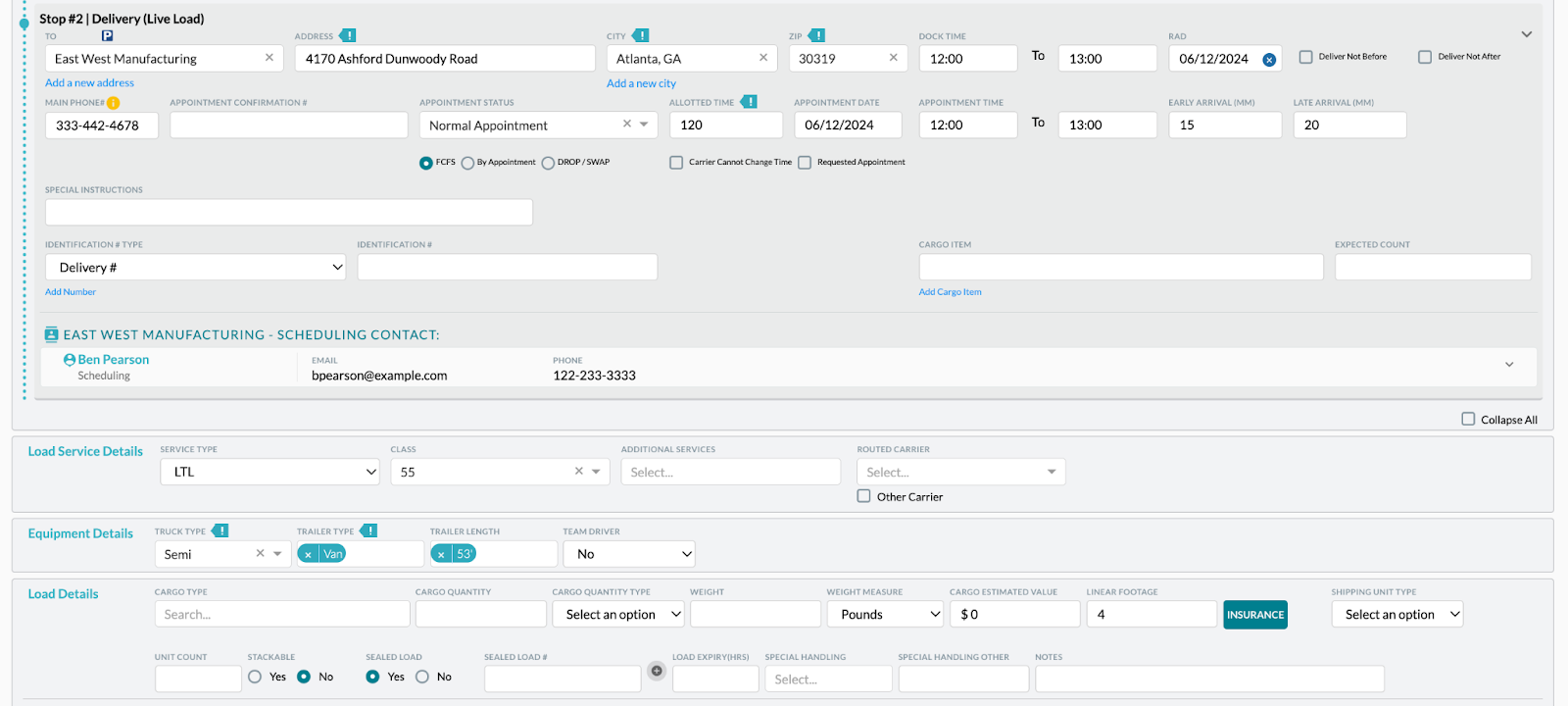Screen dimensions: 1568x706
Task: Click the Special Instructions input field
Action: [x=289, y=212]
